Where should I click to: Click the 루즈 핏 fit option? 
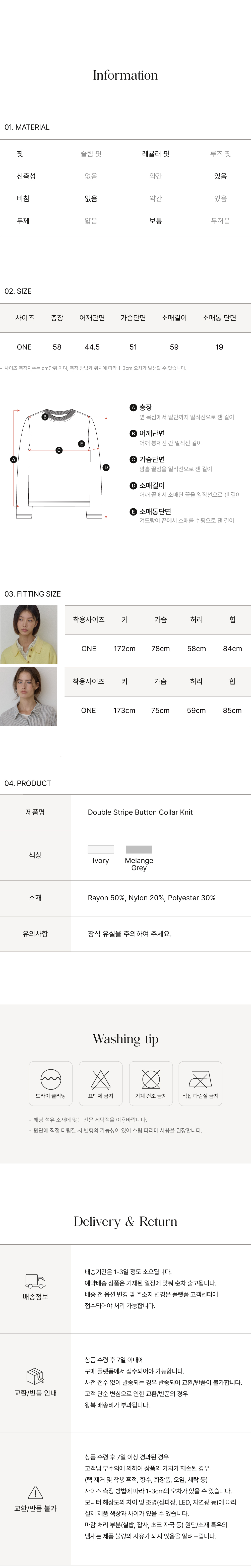[221, 154]
